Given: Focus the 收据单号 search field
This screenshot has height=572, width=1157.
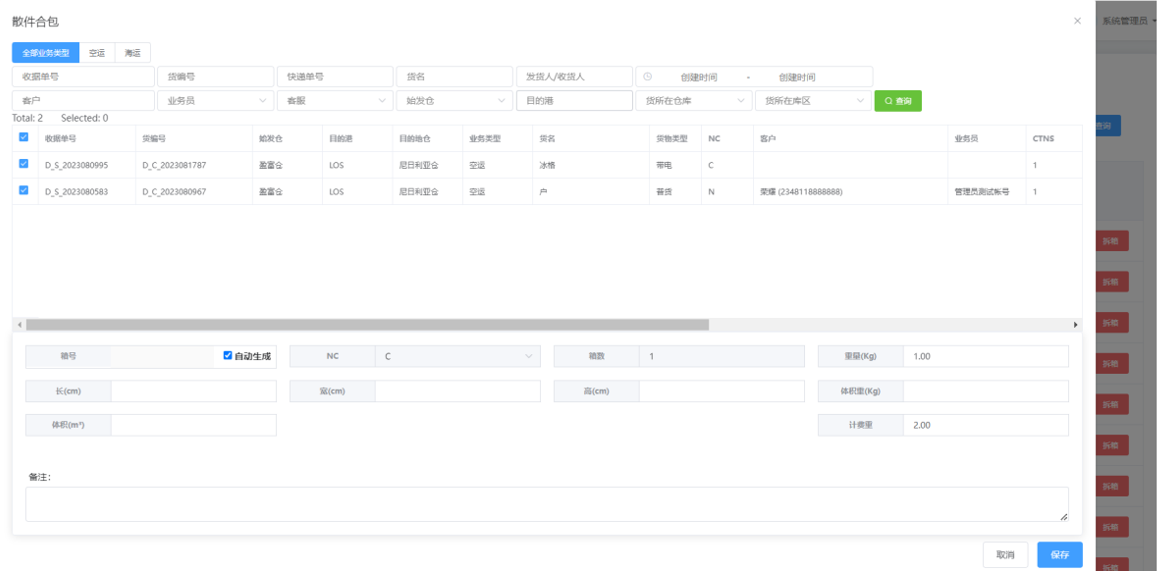Looking at the screenshot, I should coord(83,77).
